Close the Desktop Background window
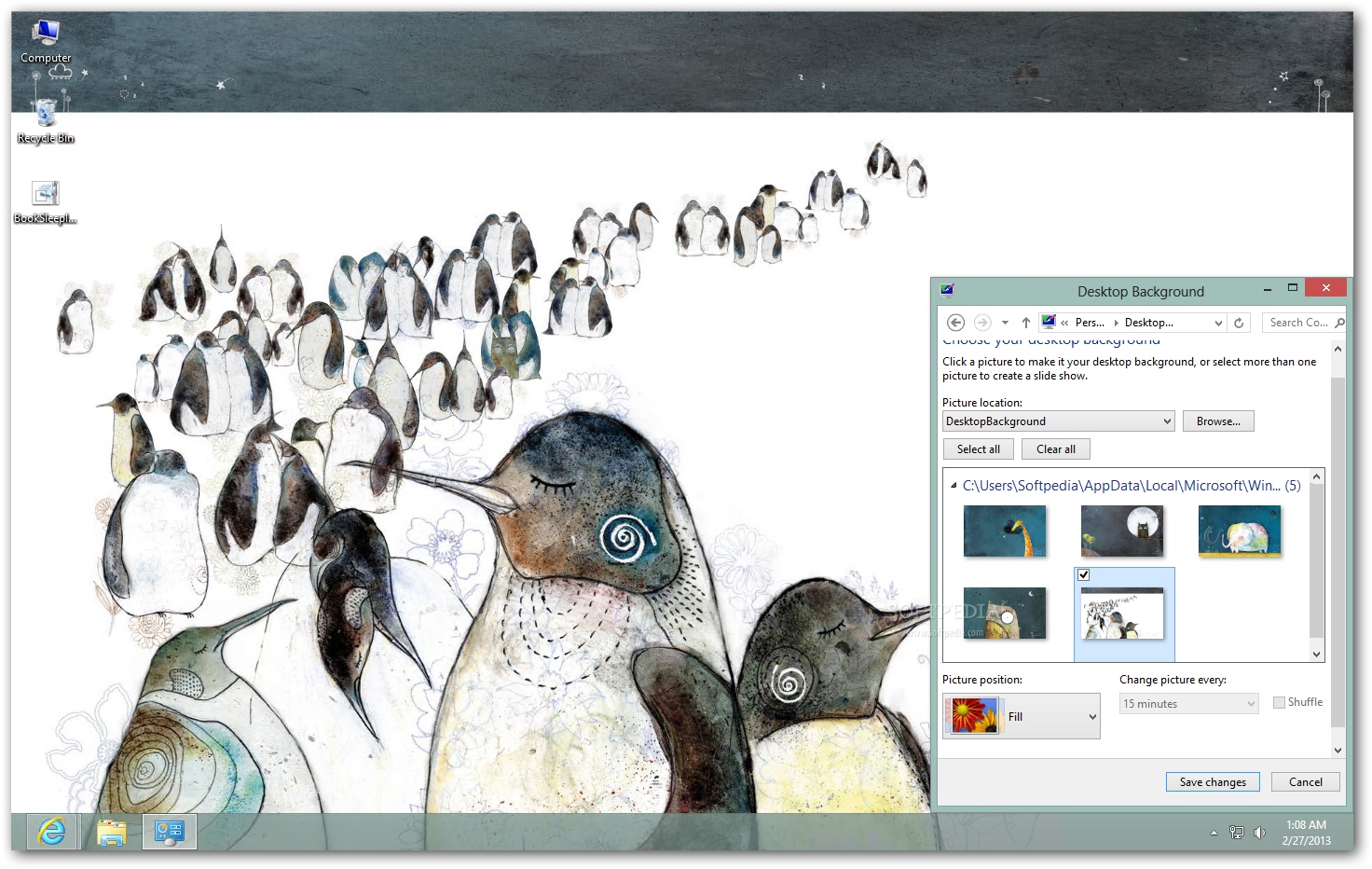Image resolution: width=1372 pixels, height=869 pixels. (1325, 288)
